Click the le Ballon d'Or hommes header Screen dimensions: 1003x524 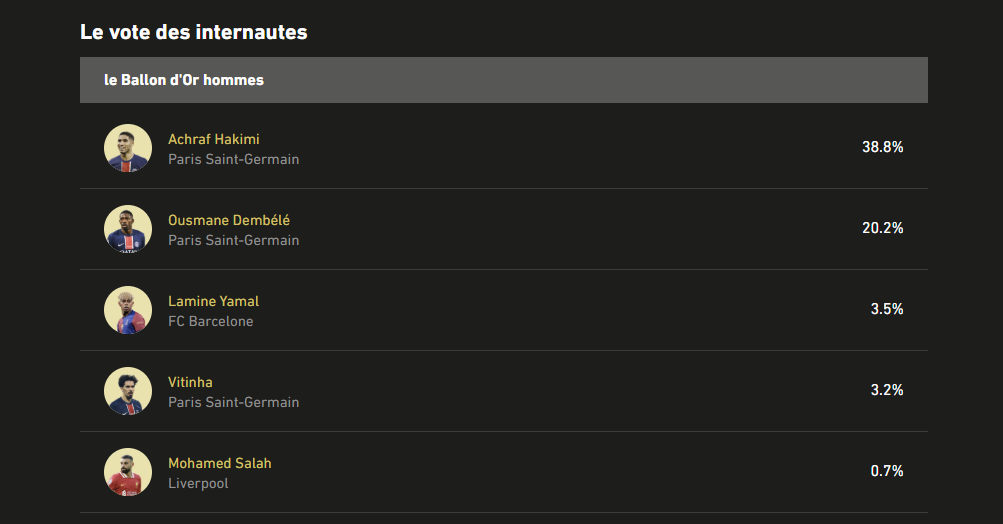coord(184,80)
